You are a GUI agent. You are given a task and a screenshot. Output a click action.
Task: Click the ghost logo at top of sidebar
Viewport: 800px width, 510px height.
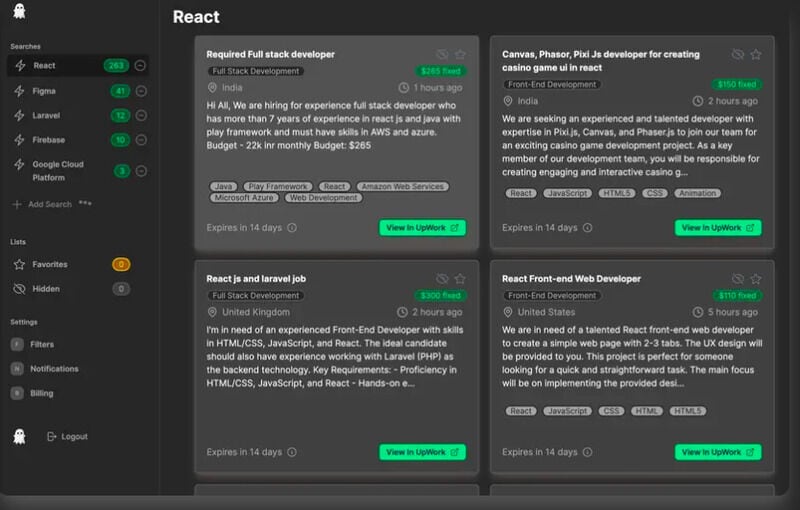tap(19, 11)
